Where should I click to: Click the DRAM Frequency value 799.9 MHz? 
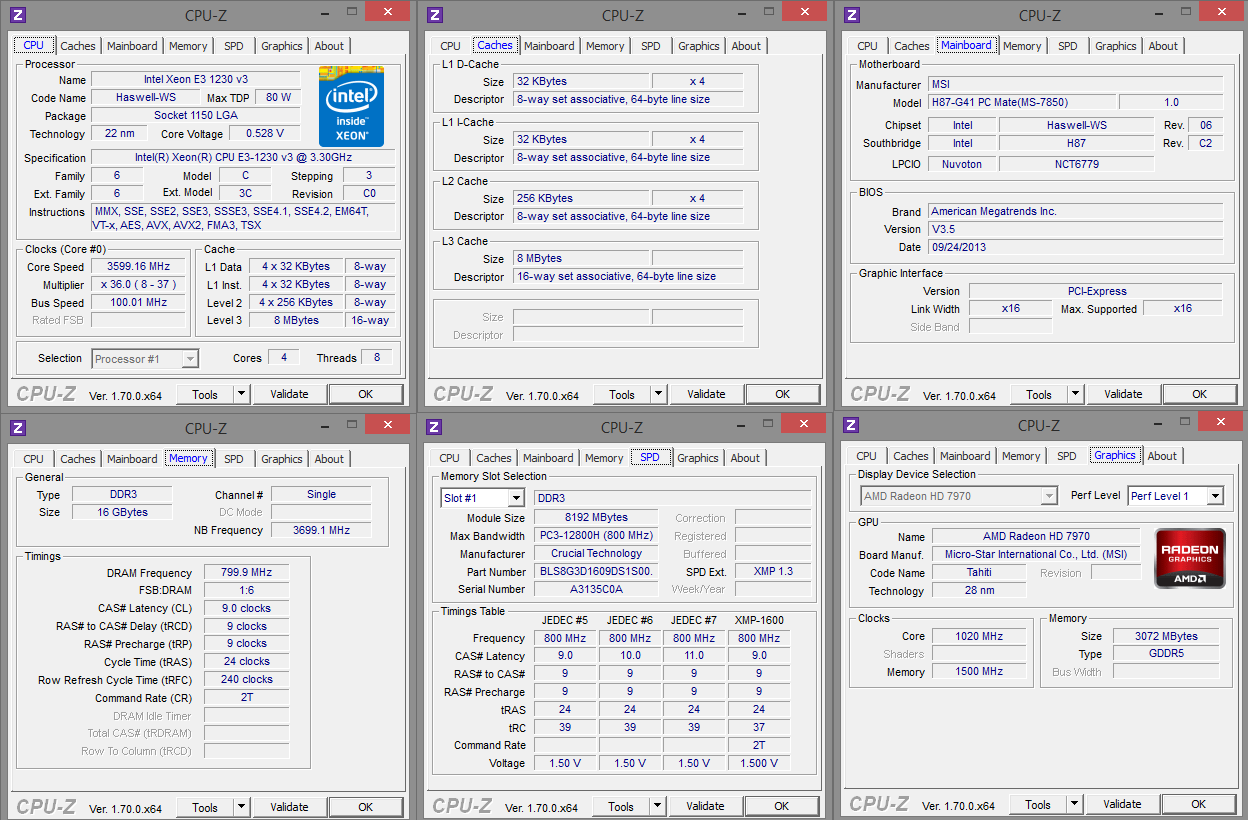(246, 573)
